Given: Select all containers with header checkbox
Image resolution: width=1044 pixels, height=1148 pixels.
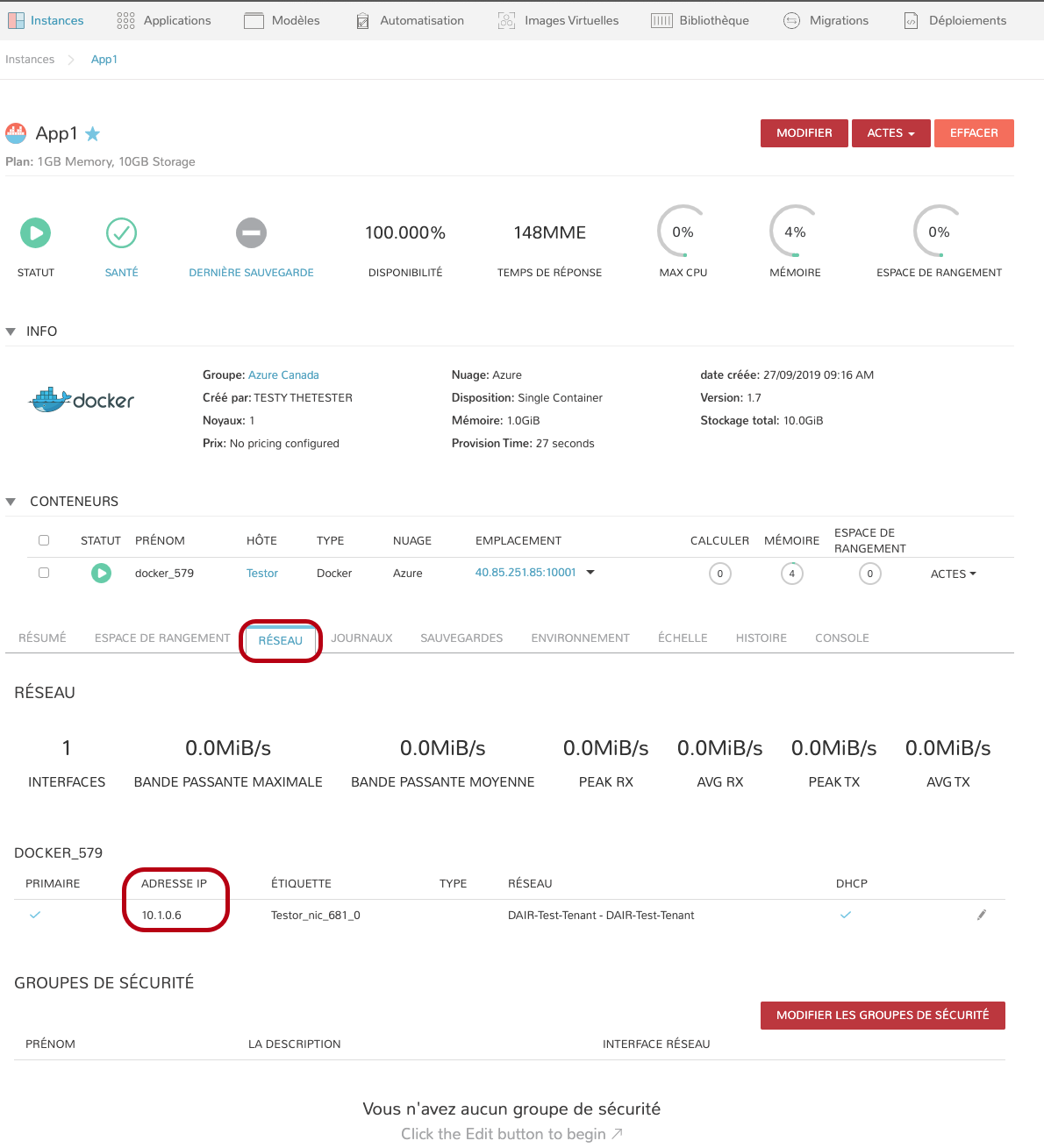Looking at the screenshot, I should (44, 540).
